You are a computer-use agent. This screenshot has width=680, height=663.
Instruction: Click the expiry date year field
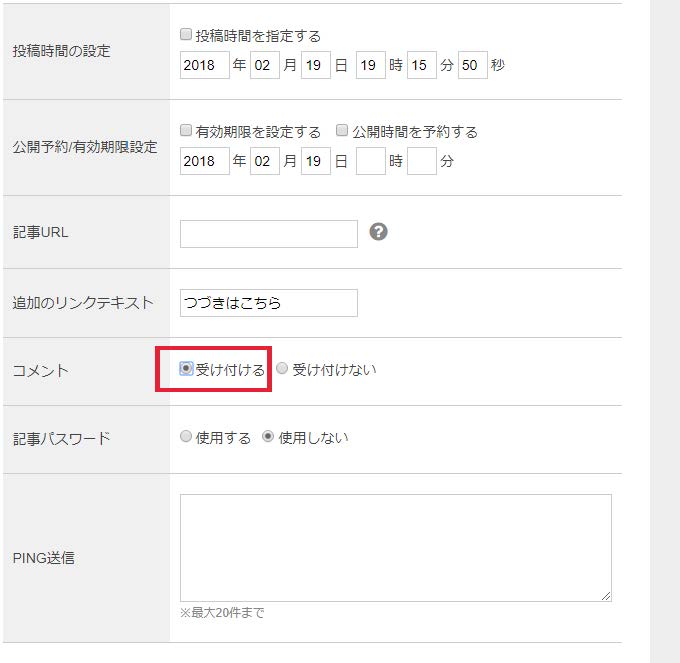[204, 161]
